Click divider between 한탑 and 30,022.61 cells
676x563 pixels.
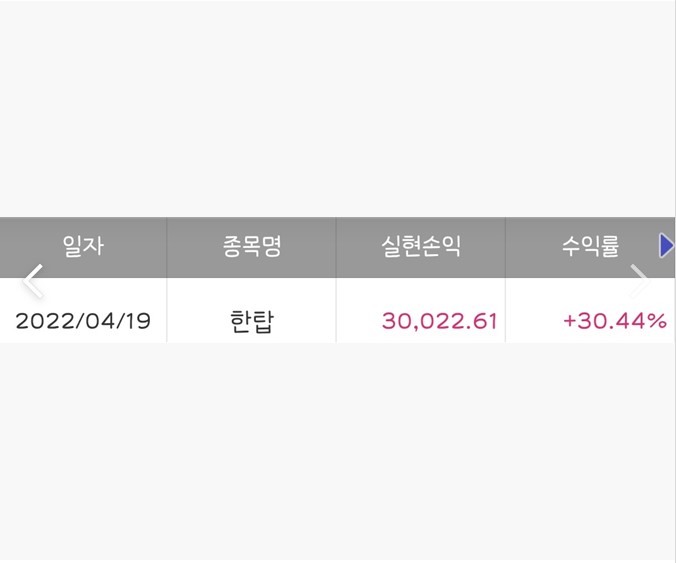[336, 310]
